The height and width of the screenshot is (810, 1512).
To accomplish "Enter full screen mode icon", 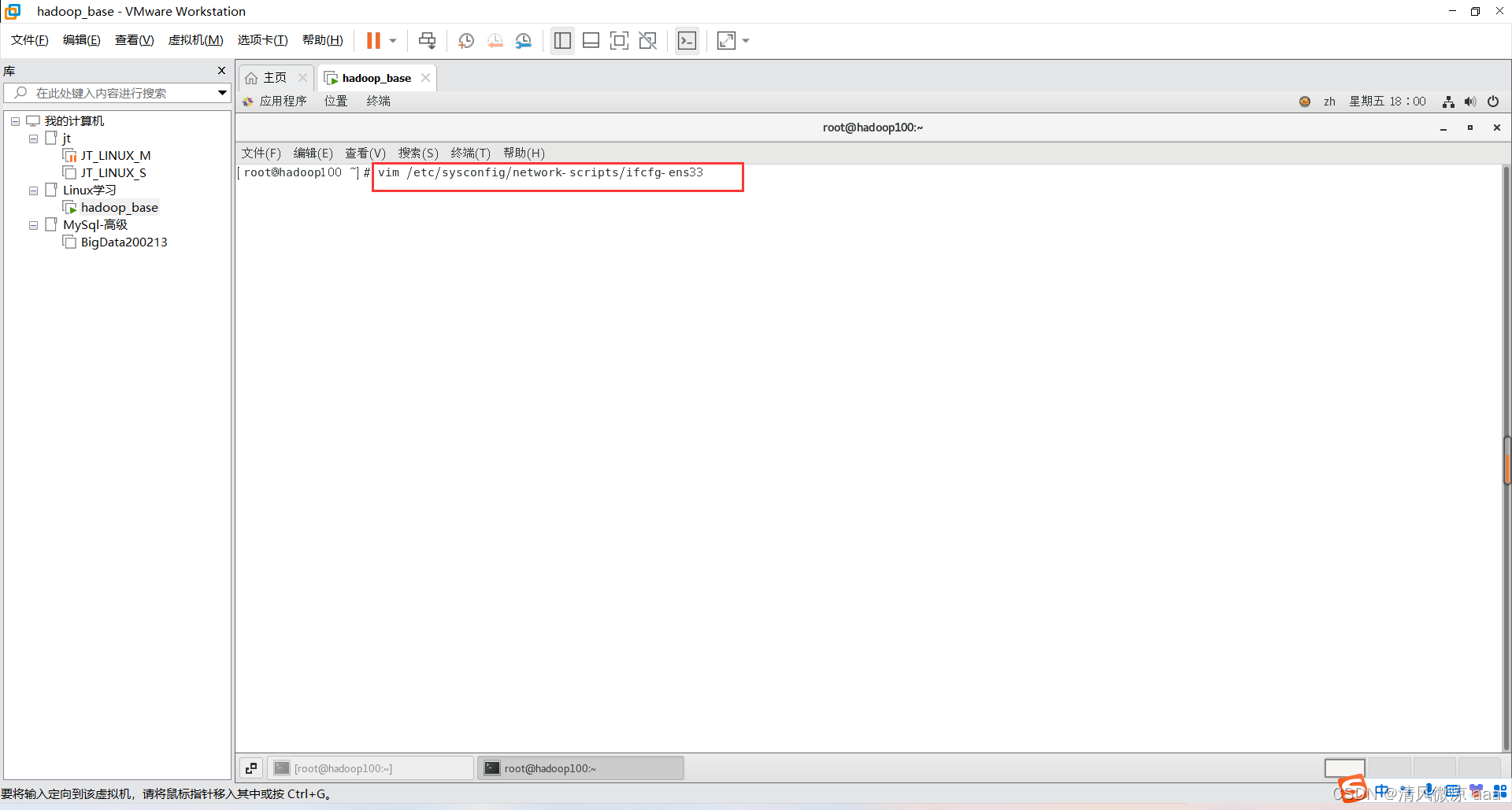I will [x=619, y=40].
